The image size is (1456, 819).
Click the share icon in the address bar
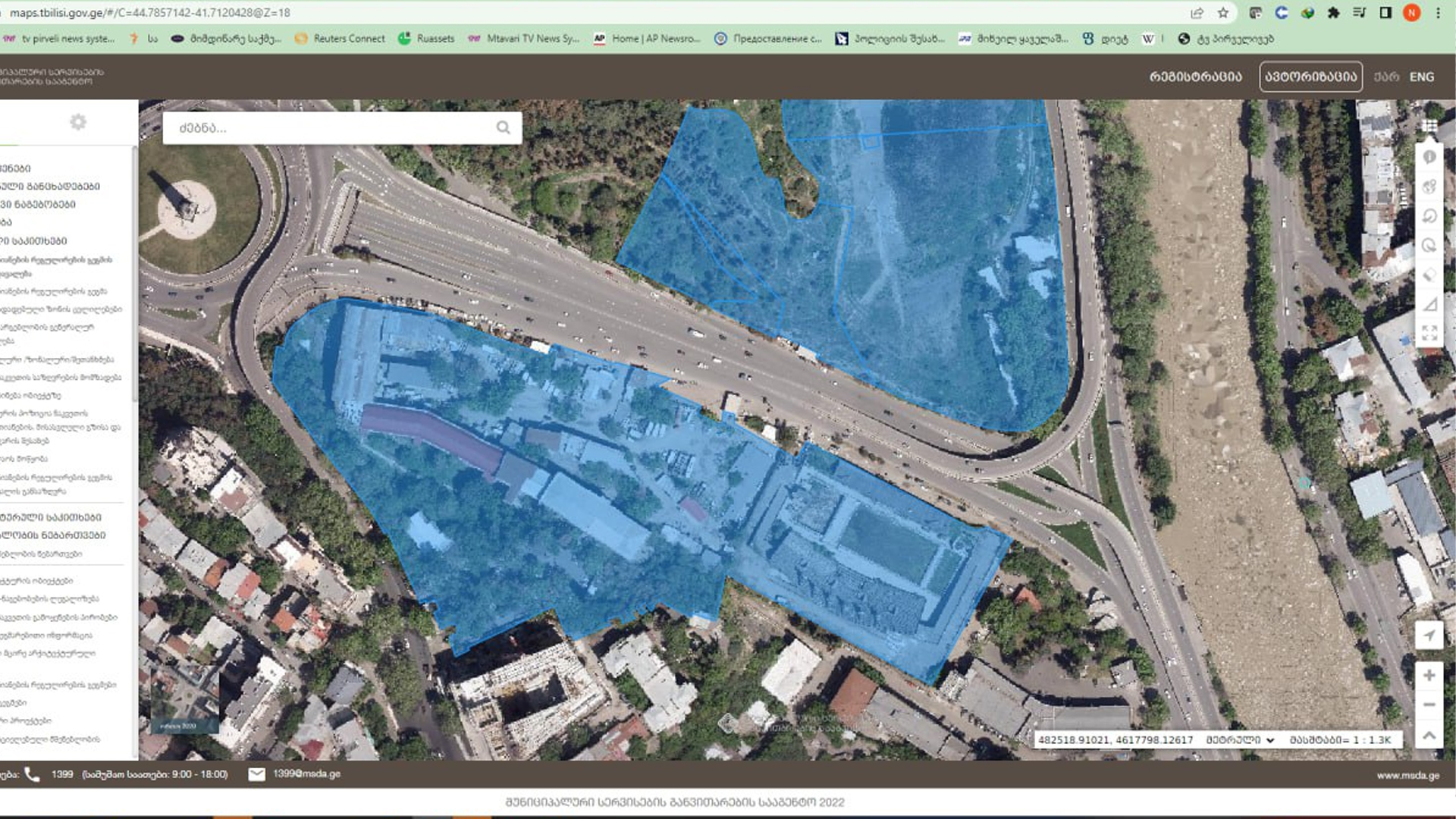coord(1197,13)
